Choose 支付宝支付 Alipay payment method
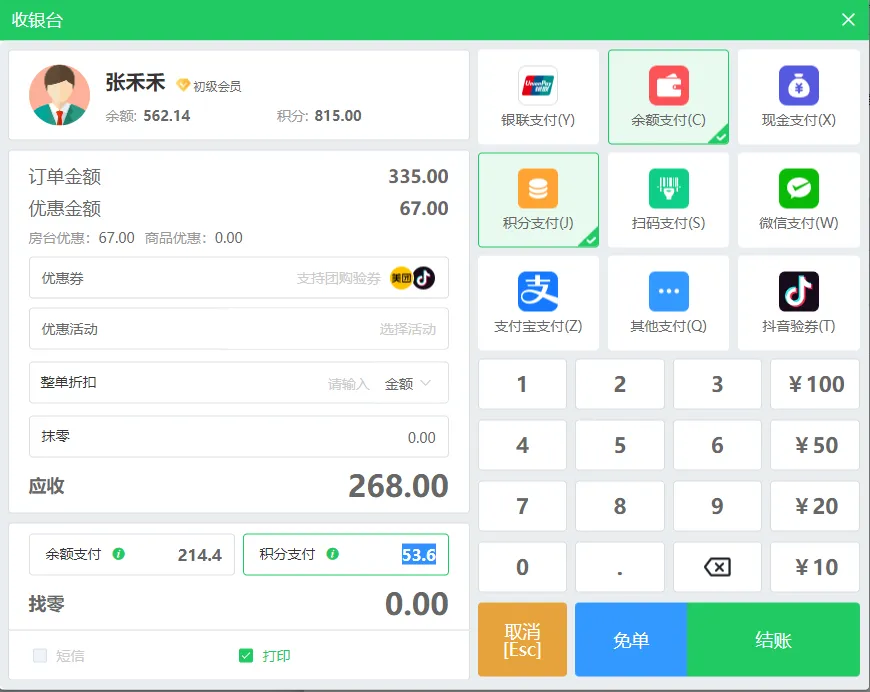 [x=538, y=303]
